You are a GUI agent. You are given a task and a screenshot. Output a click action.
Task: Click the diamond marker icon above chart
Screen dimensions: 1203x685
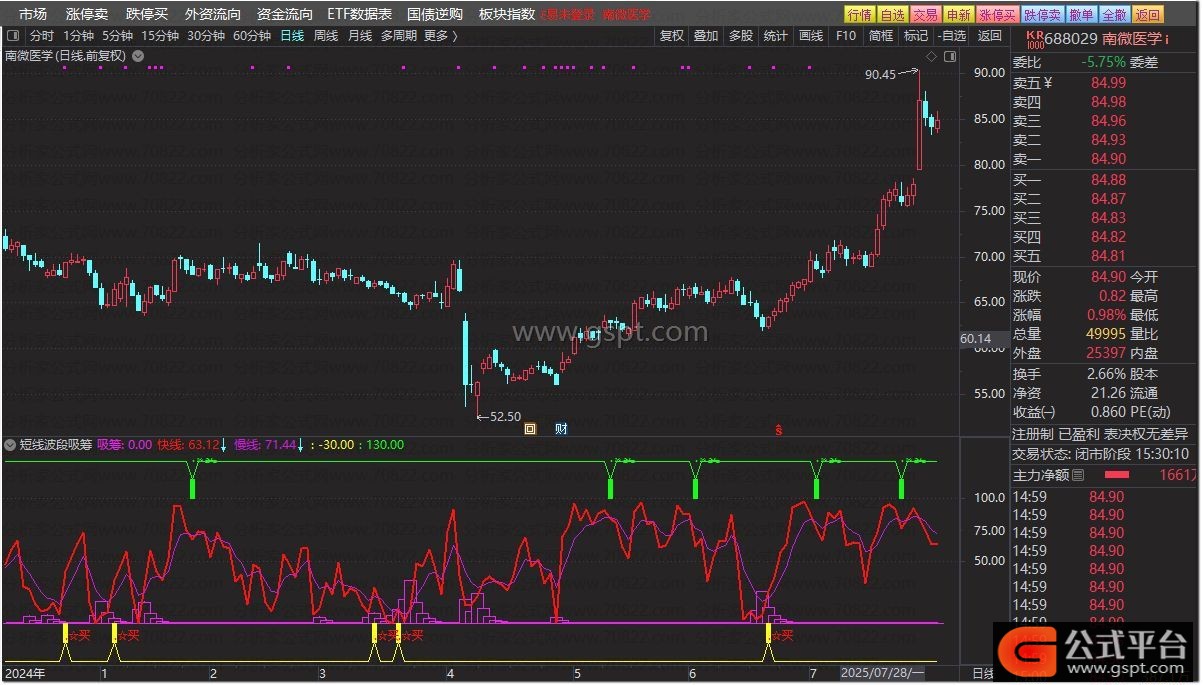[930, 56]
